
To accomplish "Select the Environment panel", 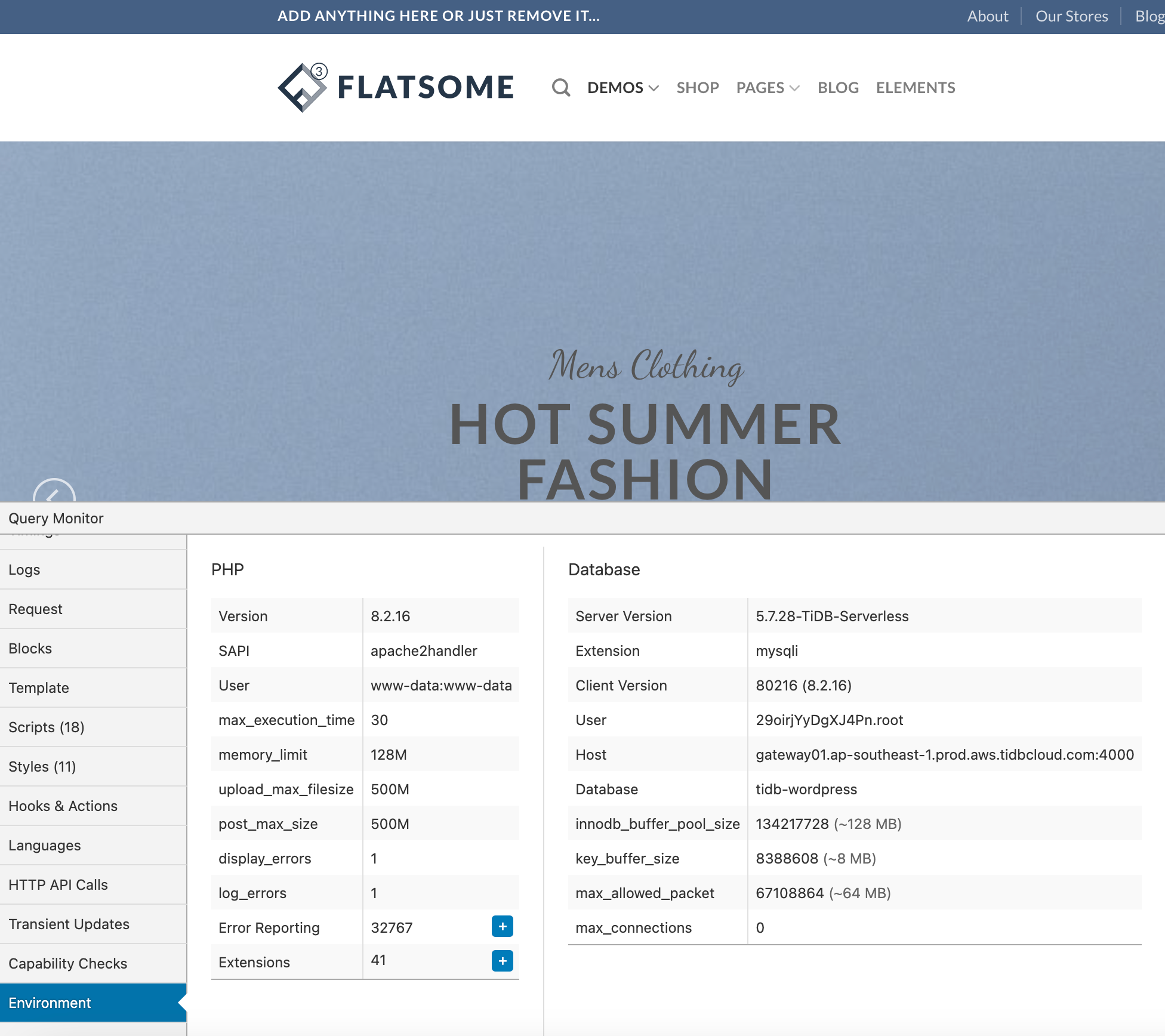I will pyautogui.click(x=93, y=1003).
